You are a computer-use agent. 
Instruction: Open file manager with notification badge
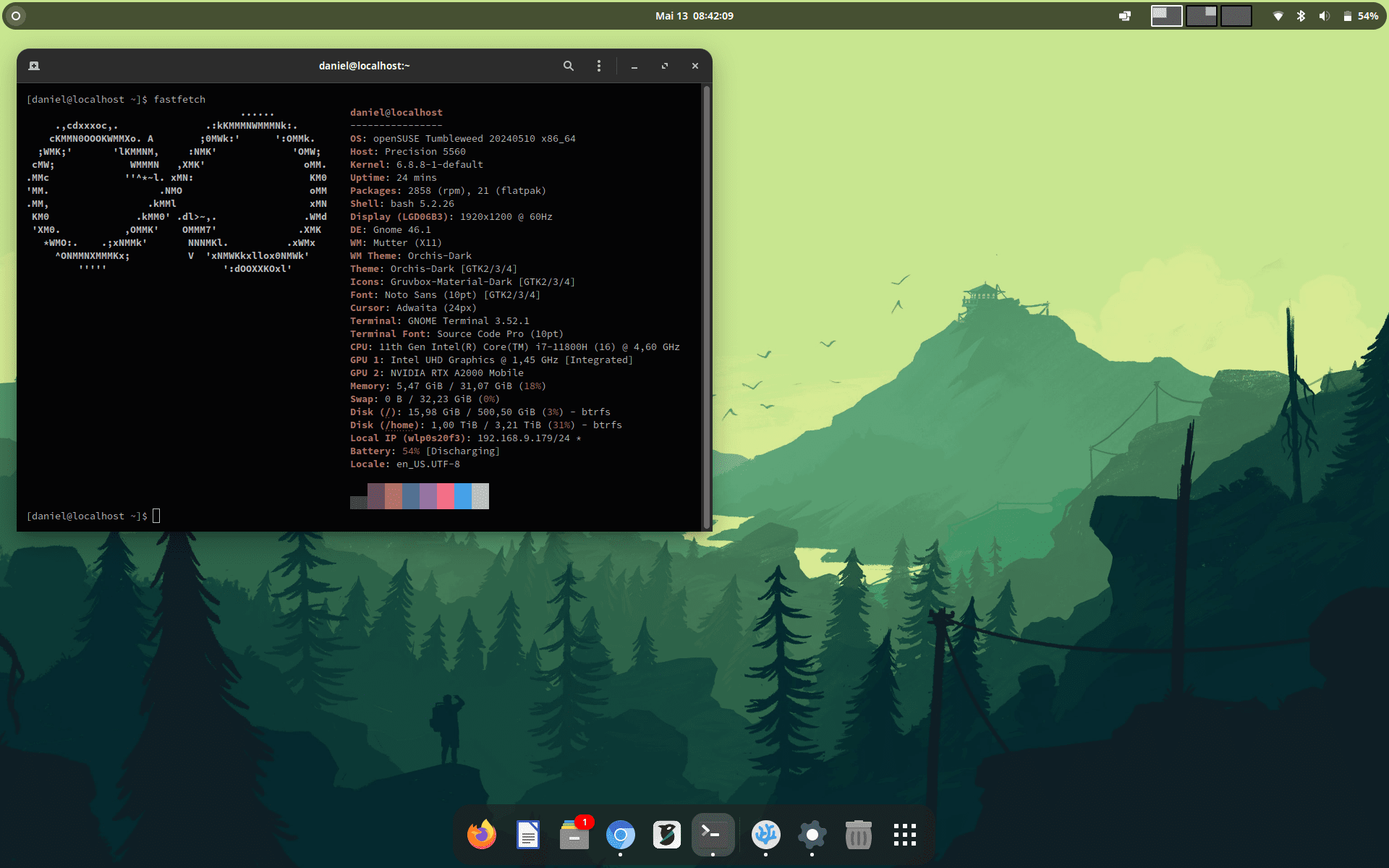pyautogui.click(x=574, y=835)
